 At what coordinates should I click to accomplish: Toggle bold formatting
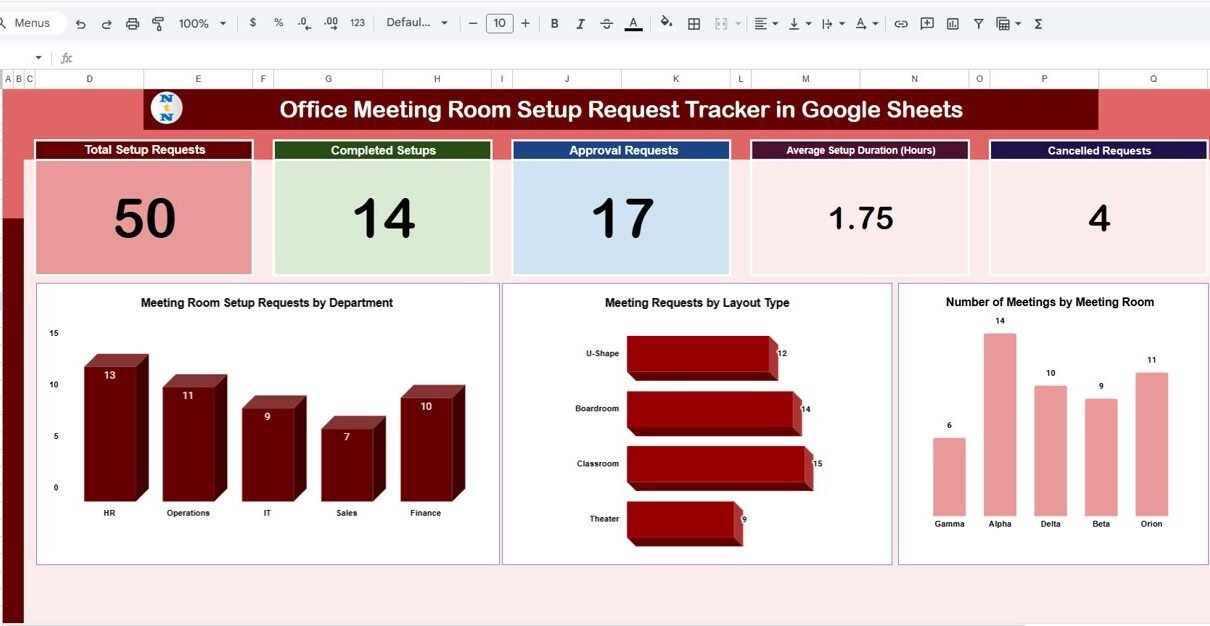pyautogui.click(x=555, y=24)
